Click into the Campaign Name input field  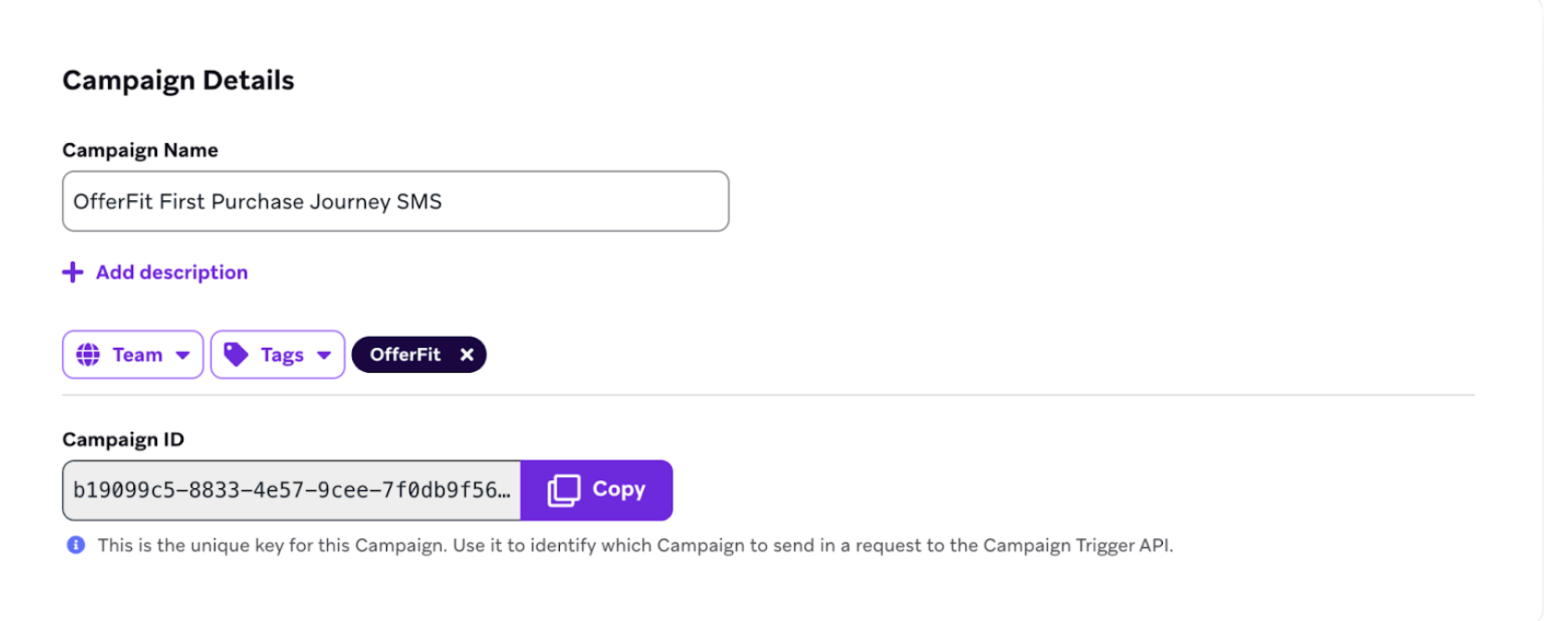(x=395, y=201)
